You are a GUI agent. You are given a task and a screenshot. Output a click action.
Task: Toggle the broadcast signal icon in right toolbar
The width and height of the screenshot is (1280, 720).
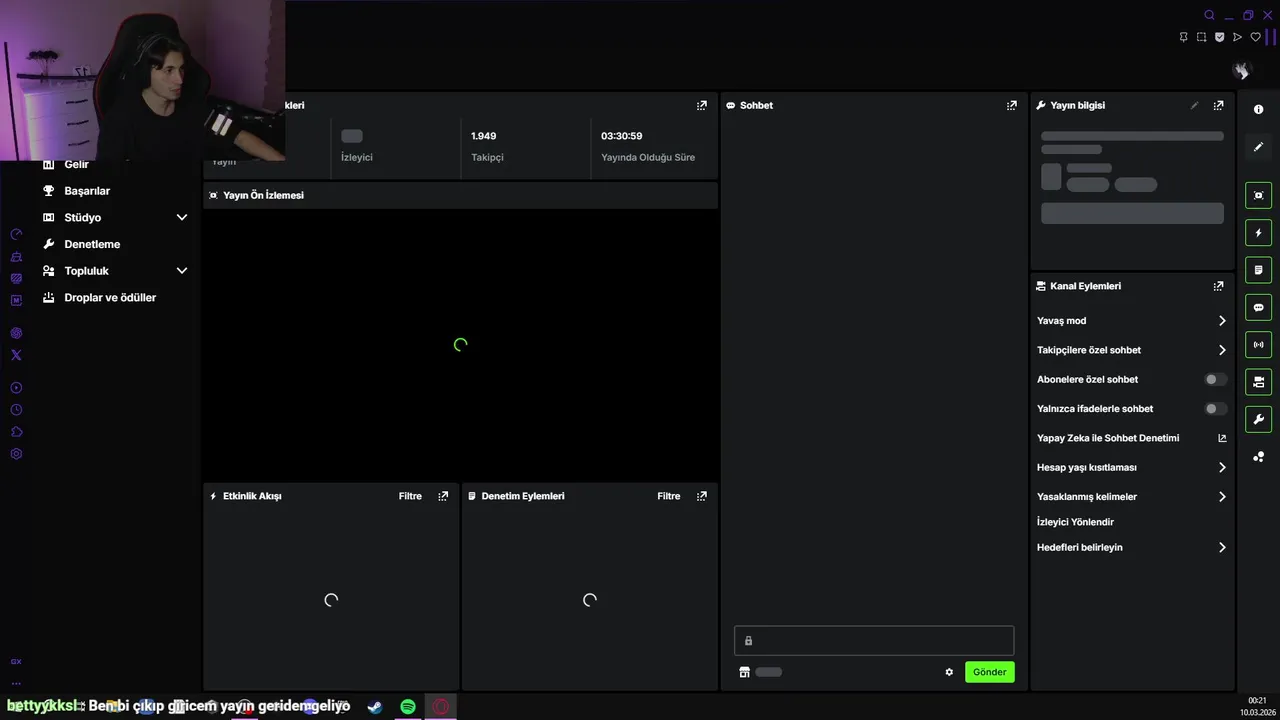coord(1258,345)
